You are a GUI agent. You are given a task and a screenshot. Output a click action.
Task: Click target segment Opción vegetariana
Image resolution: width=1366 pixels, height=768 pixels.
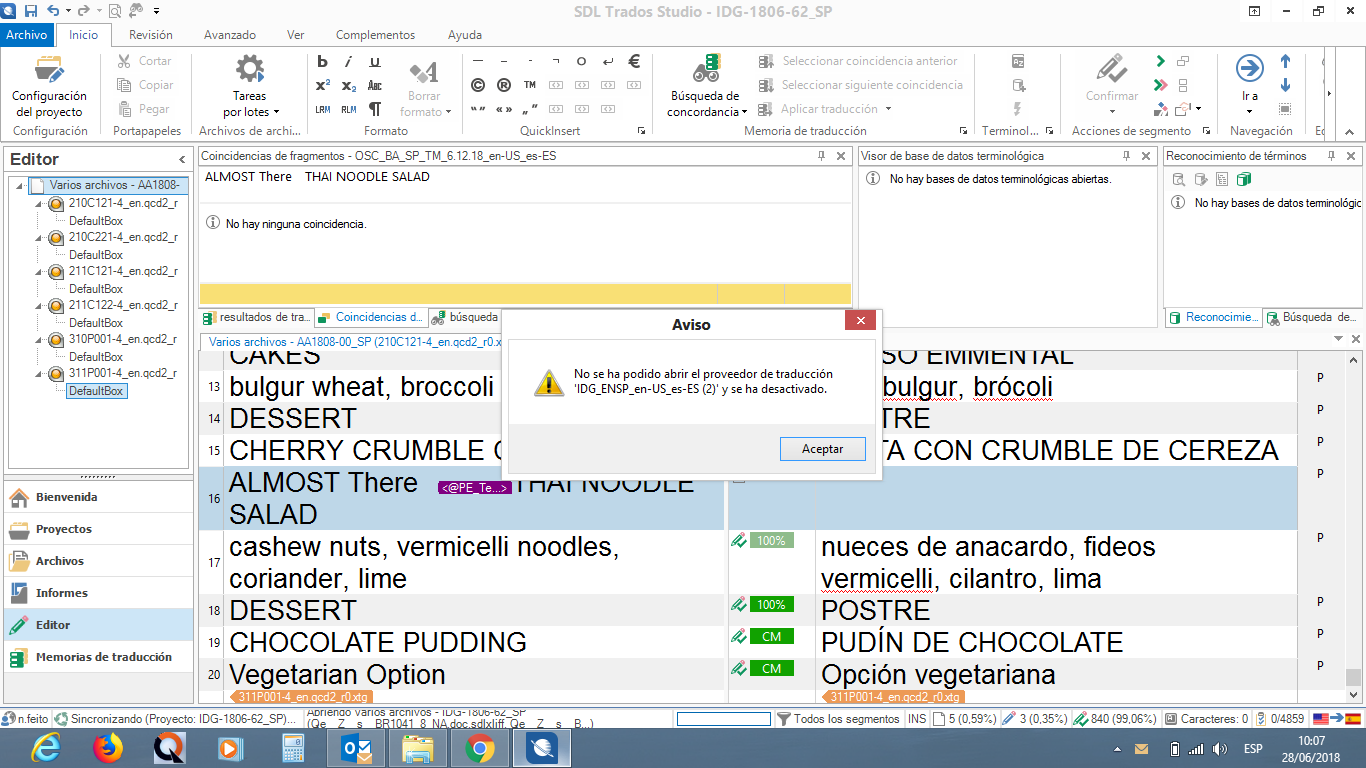938,675
